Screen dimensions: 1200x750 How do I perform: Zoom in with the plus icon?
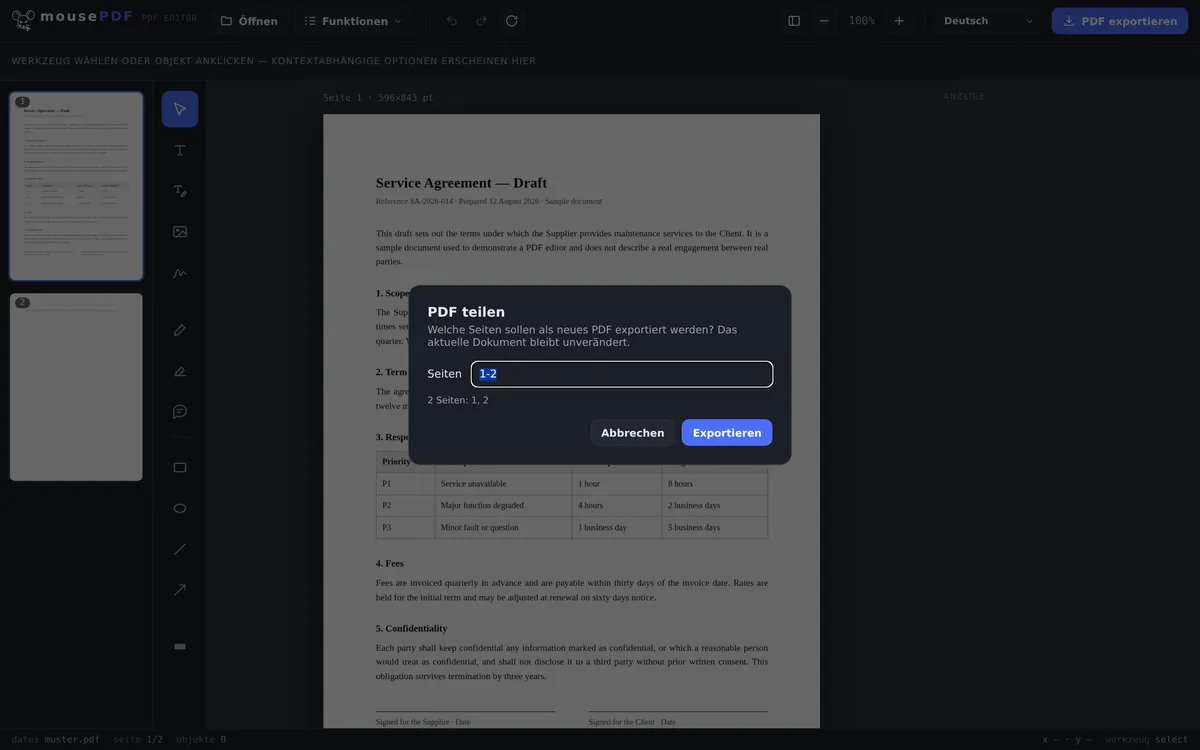[899, 21]
